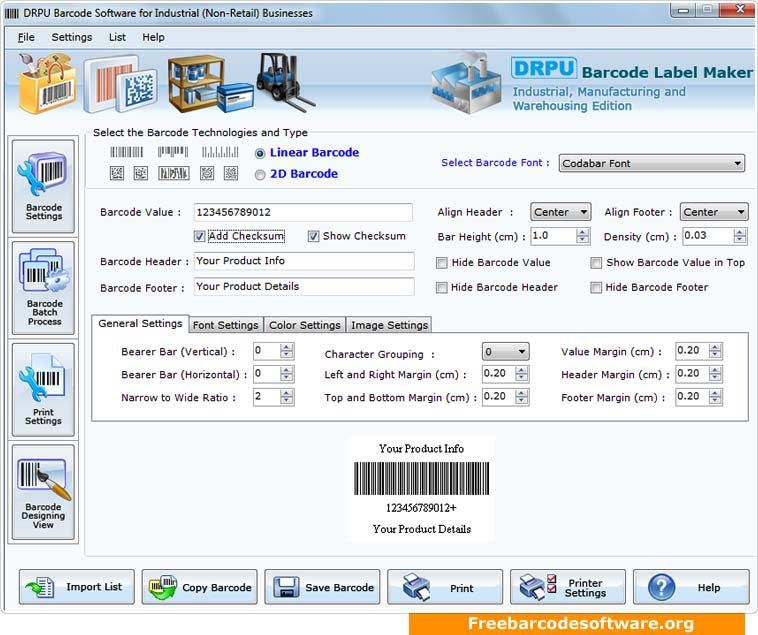This screenshot has width=758, height=635.
Task: Click fifth 2D barcode sample icon
Action: click(231, 173)
